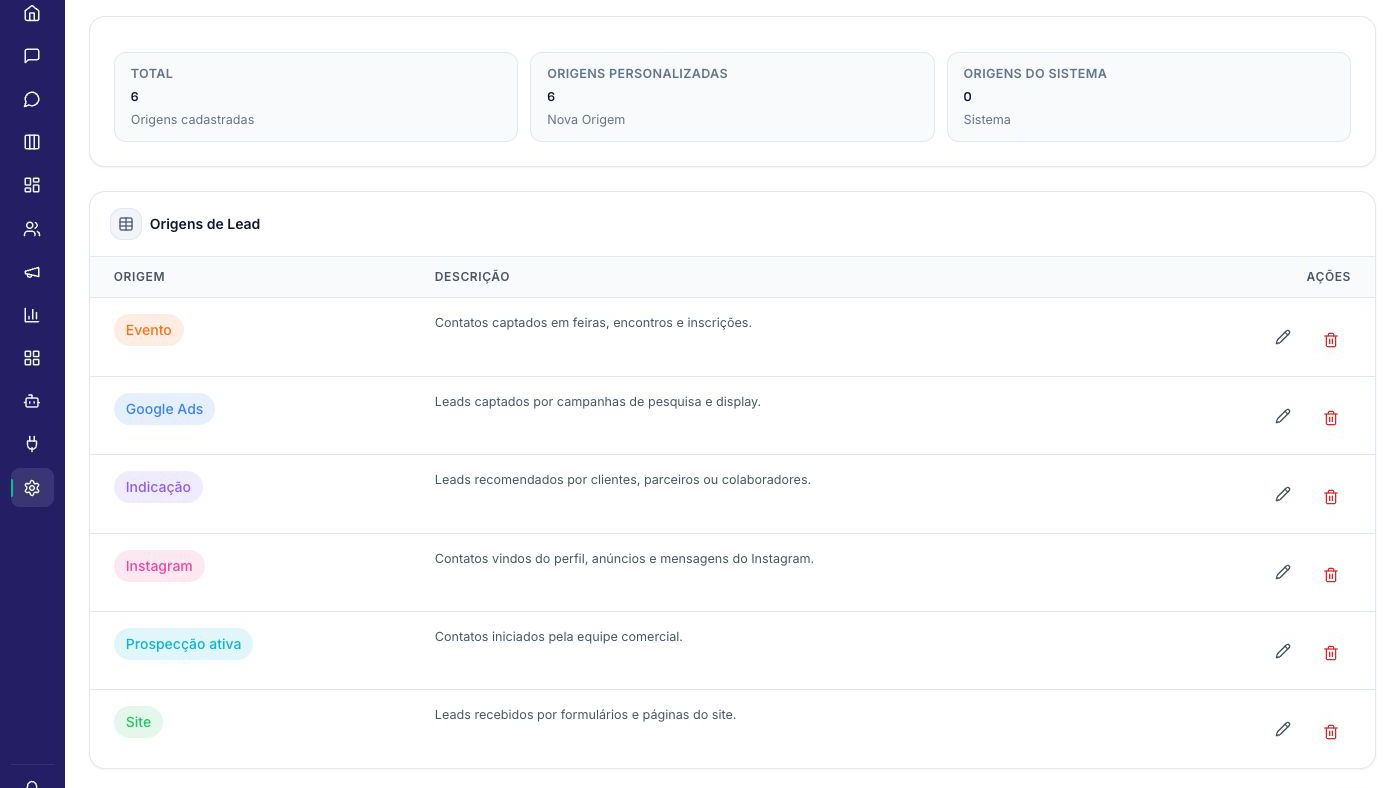Open the bar chart reports icon

32,315
